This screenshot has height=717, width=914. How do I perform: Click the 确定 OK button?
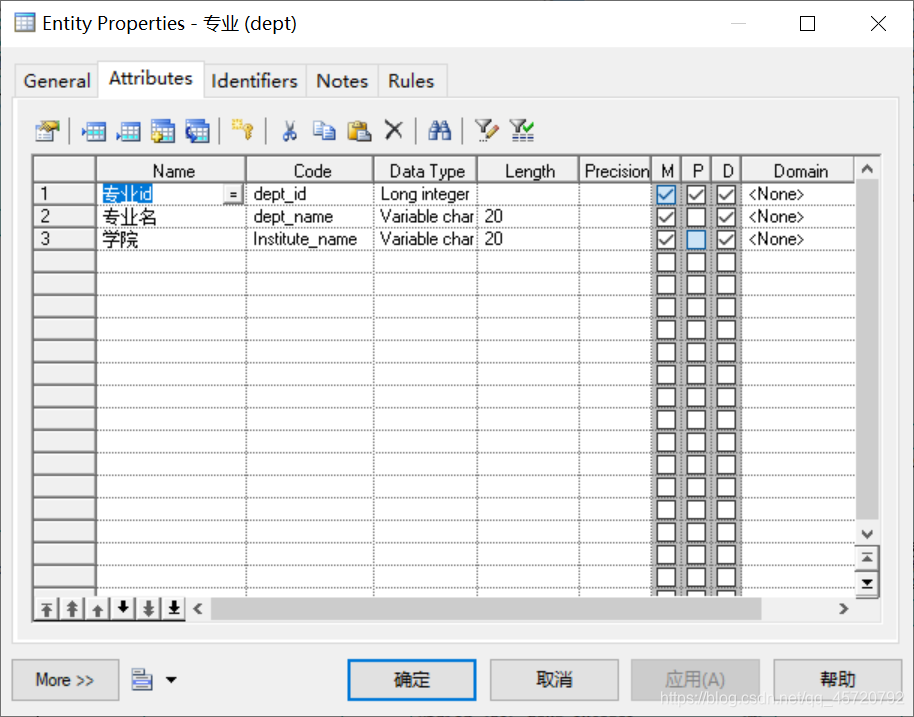tap(412, 680)
